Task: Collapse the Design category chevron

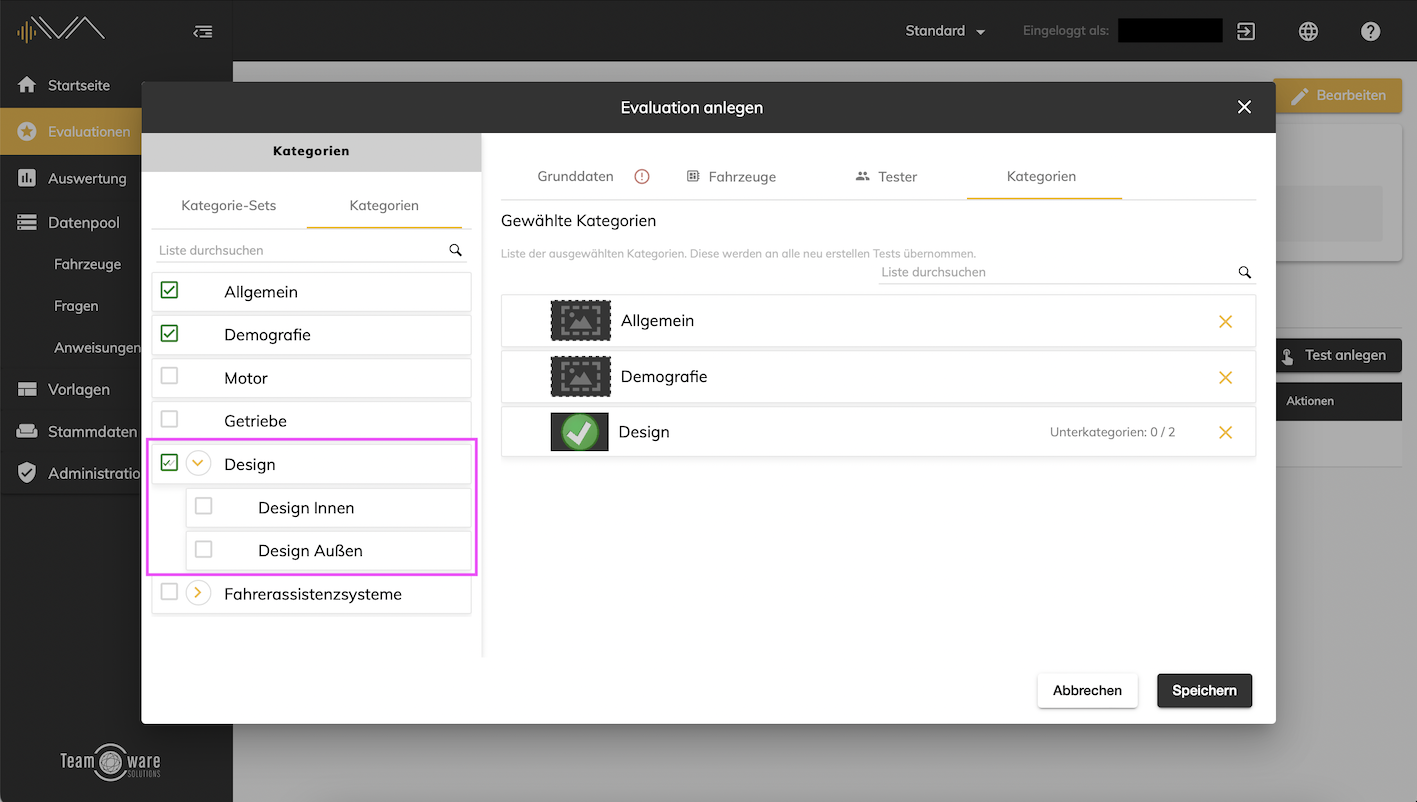Action: click(198, 463)
